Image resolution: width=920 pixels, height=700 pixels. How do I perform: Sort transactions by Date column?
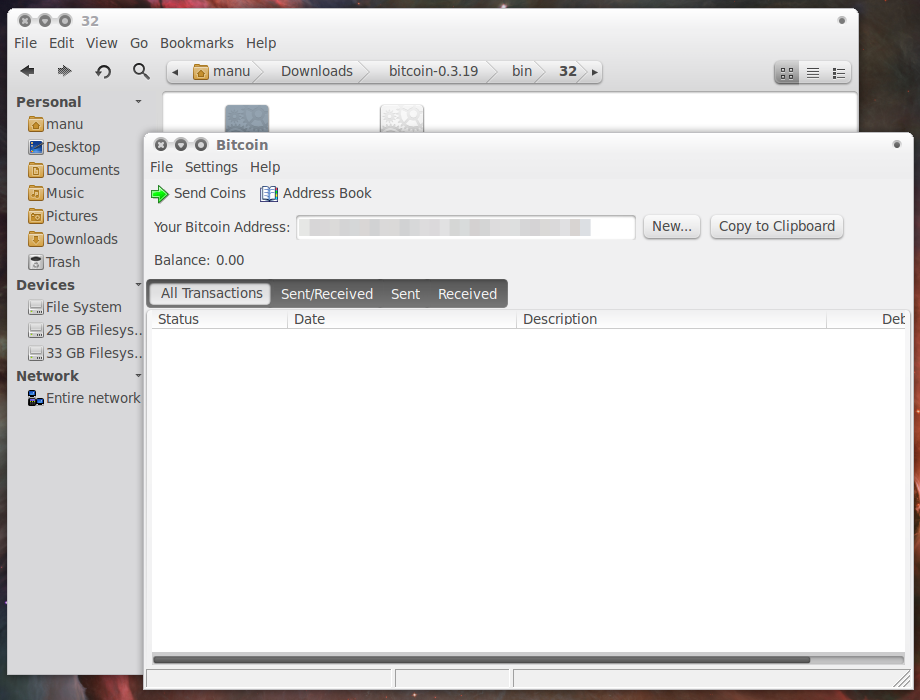402,319
